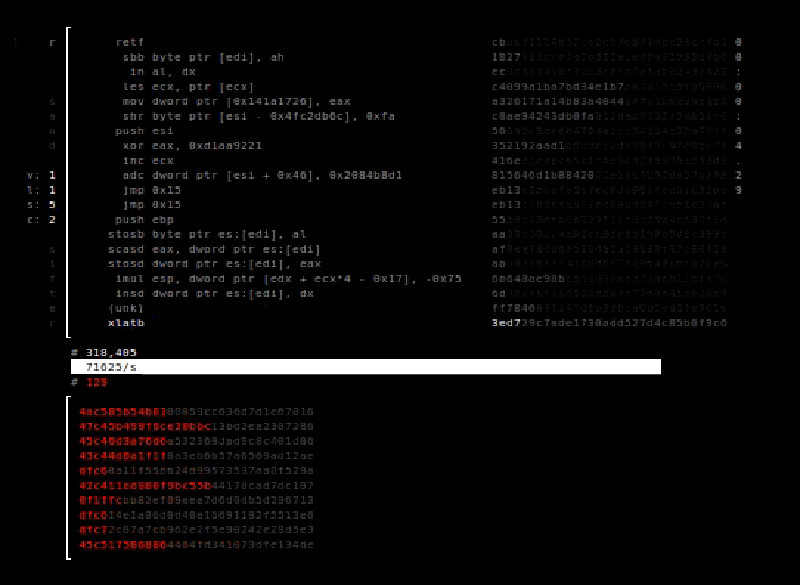Select 'mov dword ptr [0x141a1720], eax' line
Image resolution: width=800 pixels, height=585 pixels.
(x=236, y=101)
